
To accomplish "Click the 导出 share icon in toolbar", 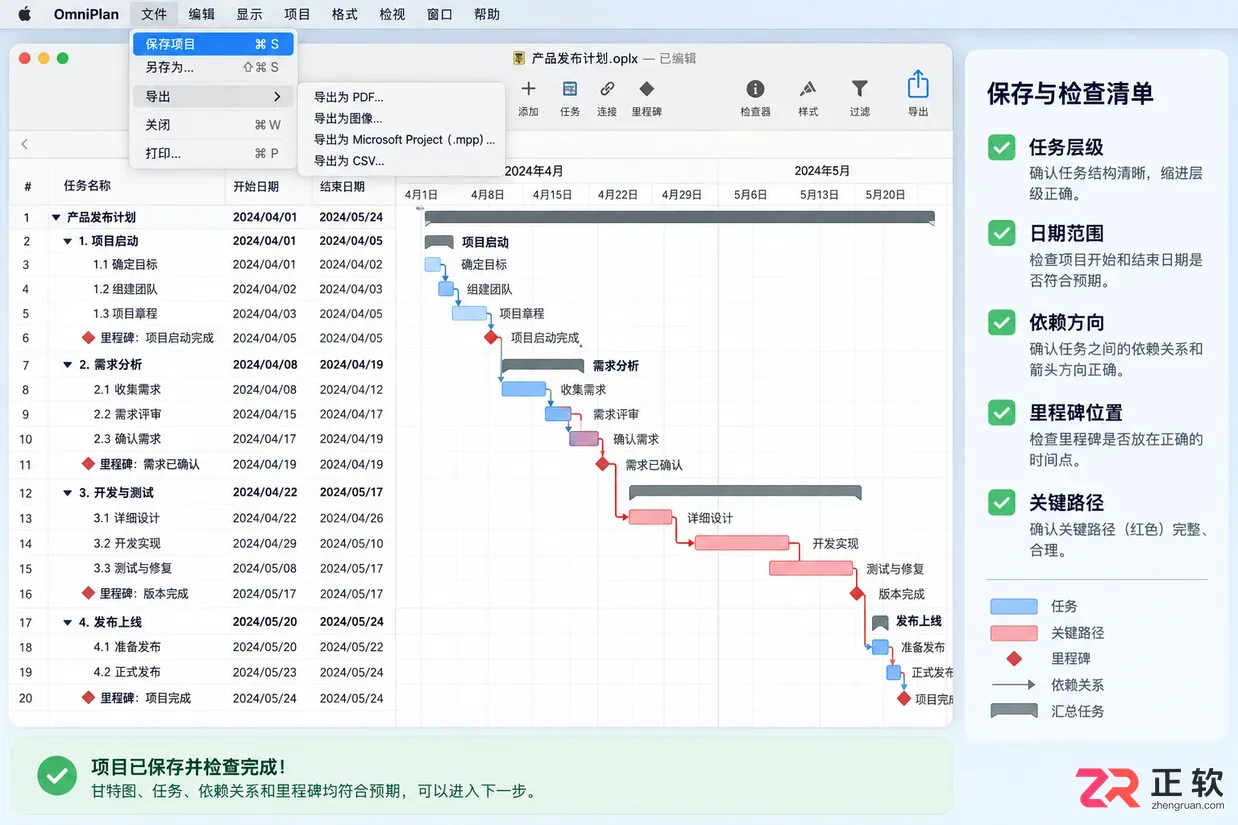I will tap(918, 84).
